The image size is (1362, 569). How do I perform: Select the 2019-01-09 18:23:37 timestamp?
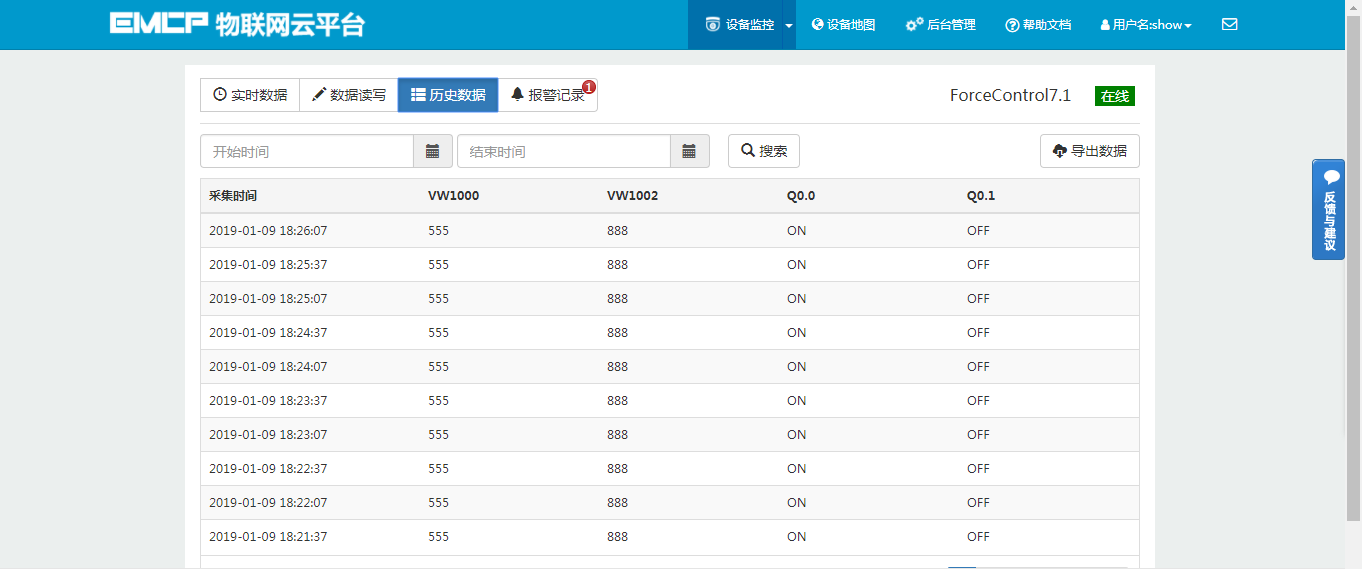pos(268,400)
